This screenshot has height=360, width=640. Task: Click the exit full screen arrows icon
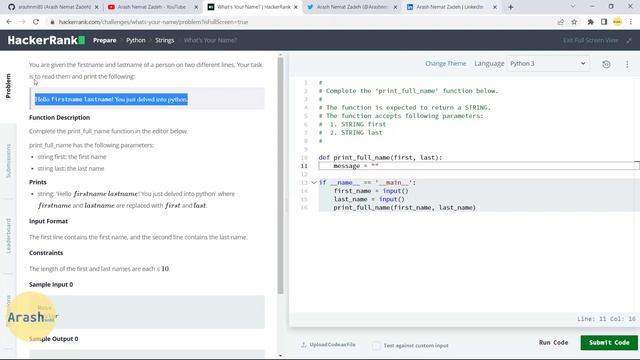[x=629, y=40]
